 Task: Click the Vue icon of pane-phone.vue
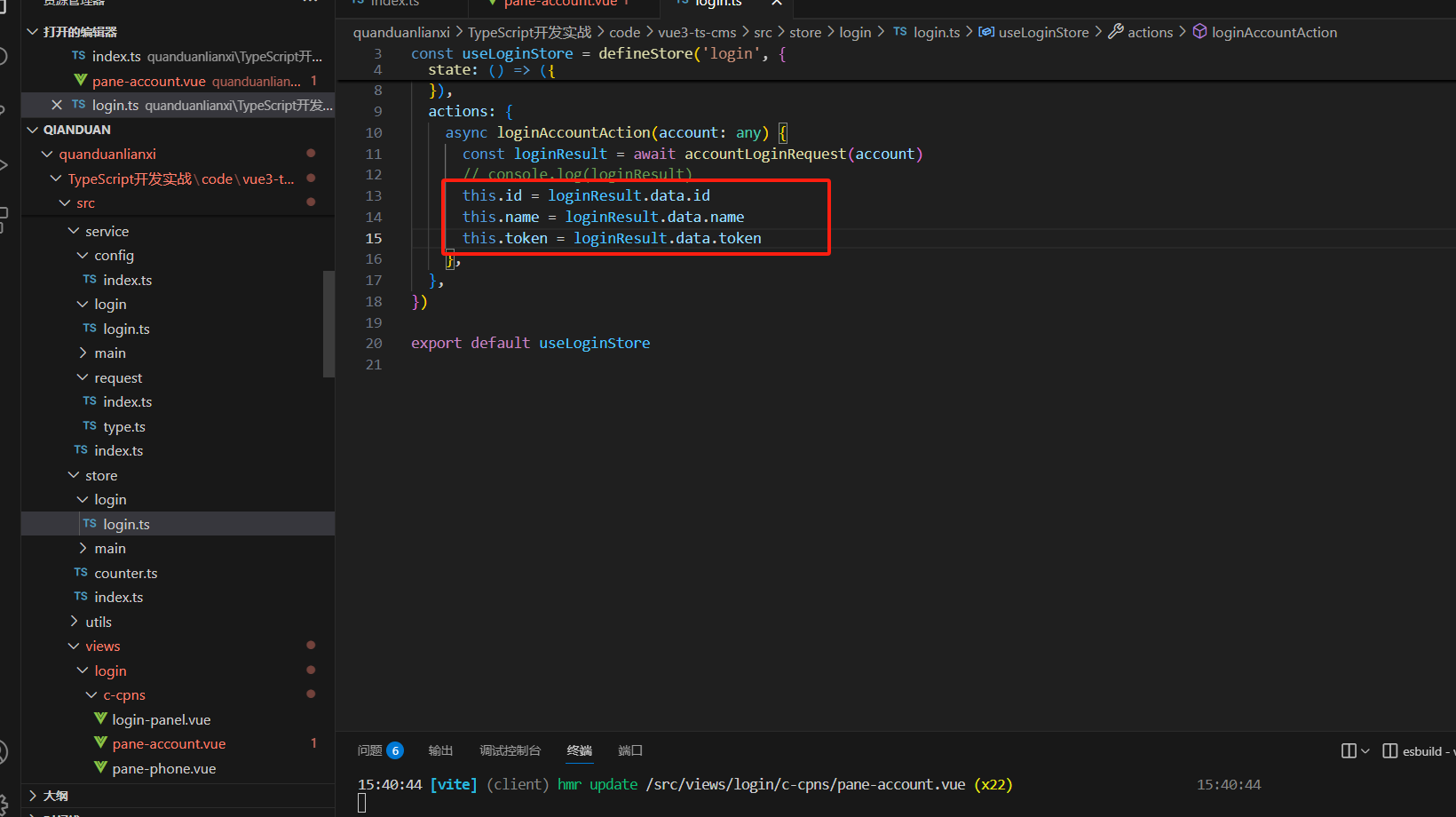point(100,768)
